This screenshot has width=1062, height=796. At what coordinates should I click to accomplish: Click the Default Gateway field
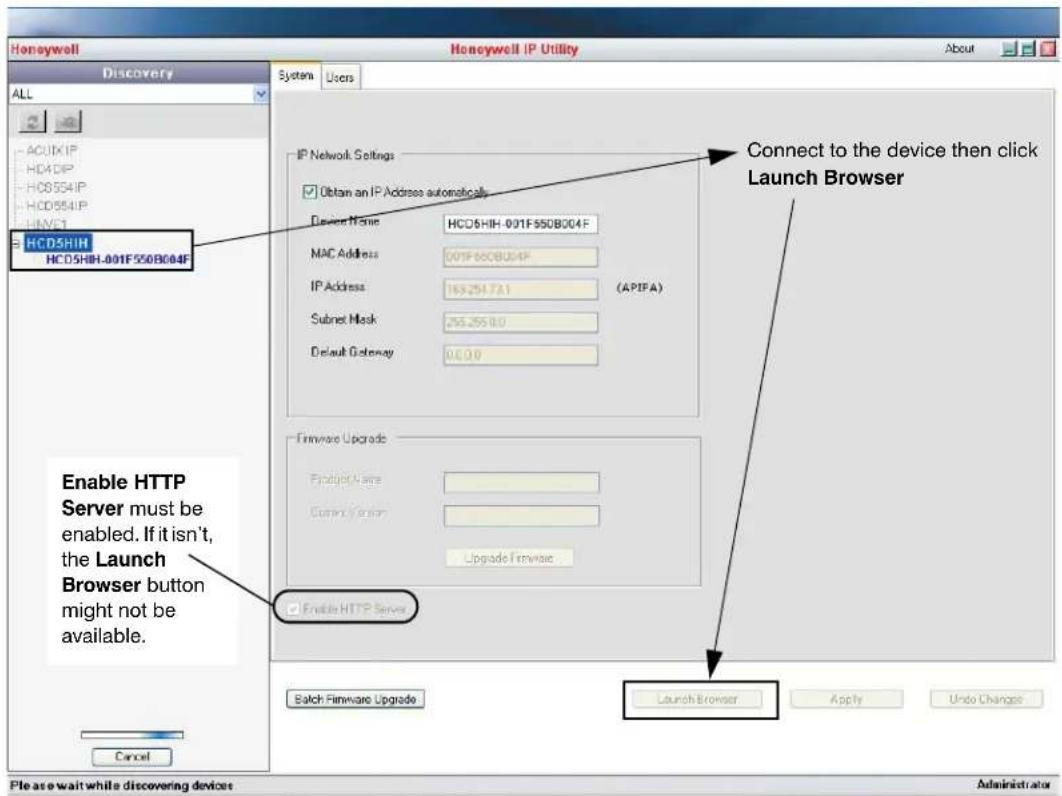point(520,355)
